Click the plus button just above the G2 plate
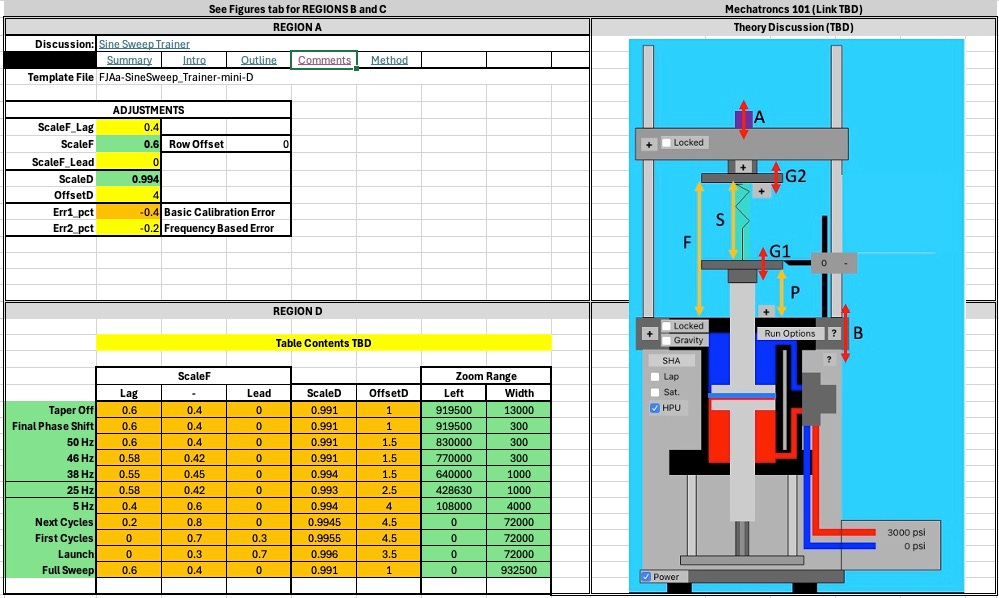 [x=743, y=167]
